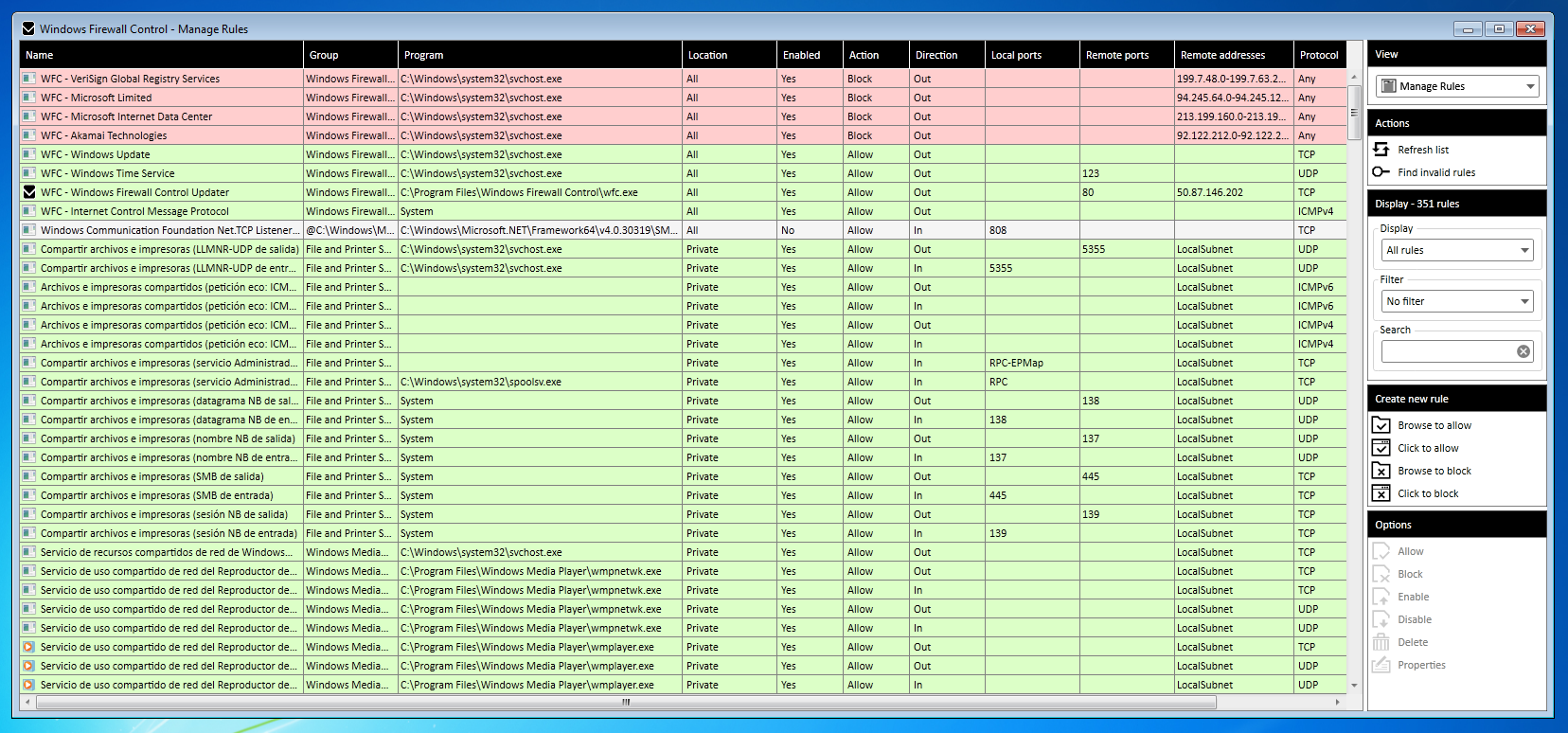Viewport: 1568px width, 733px height.
Task: Click the Windows Firewall Control title bar icon
Action: point(28,28)
